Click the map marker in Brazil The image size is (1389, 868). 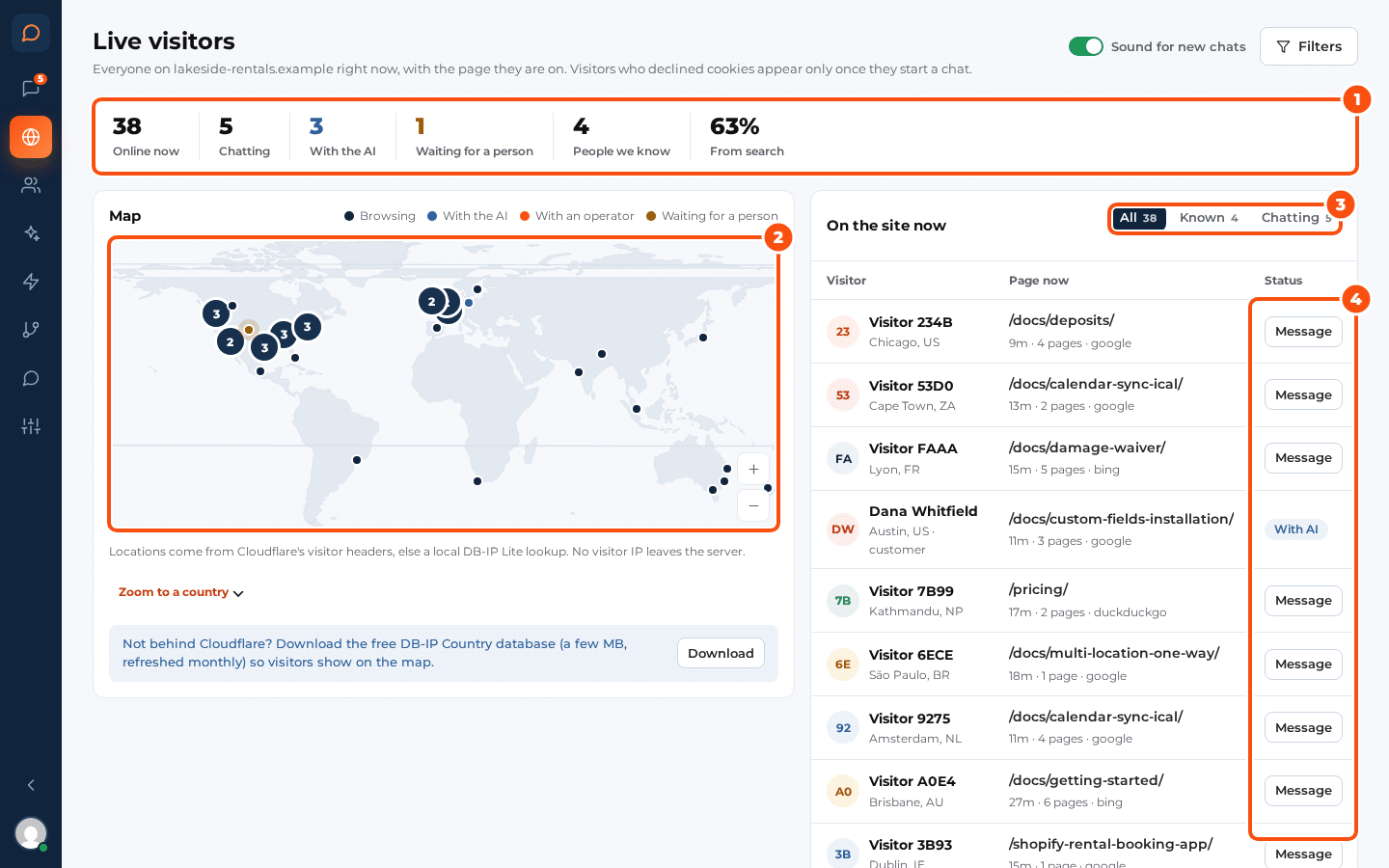(x=357, y=460)
